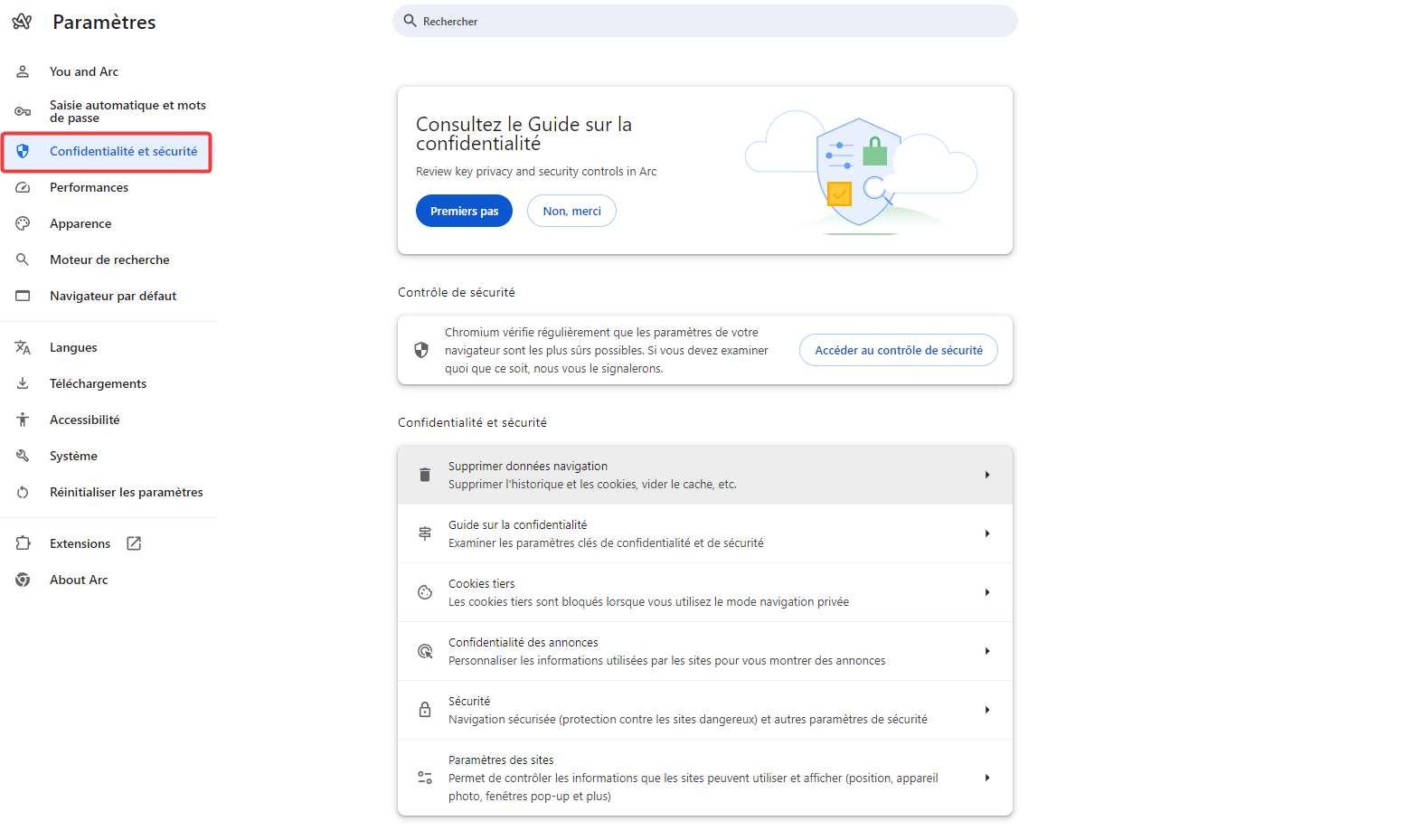1415x840 pixels.
Task: Open the Confidentialité des annonces row
Action: point(705,651)
